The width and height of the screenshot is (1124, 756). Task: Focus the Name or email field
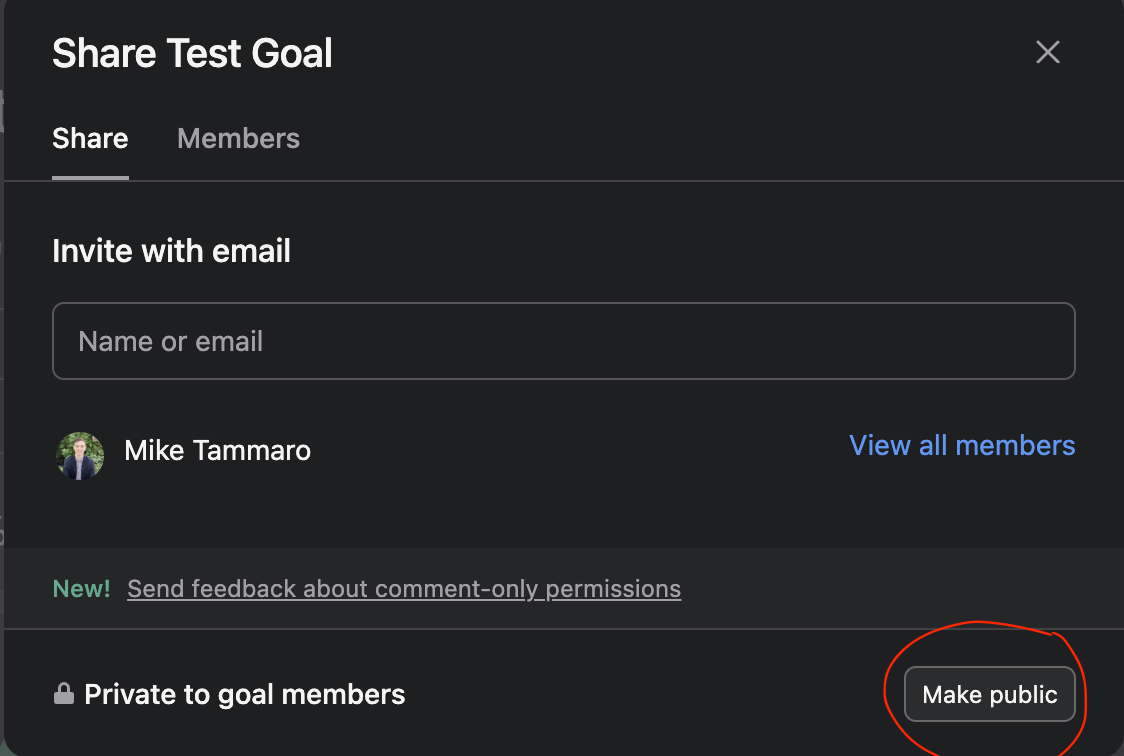coord(563,341)
